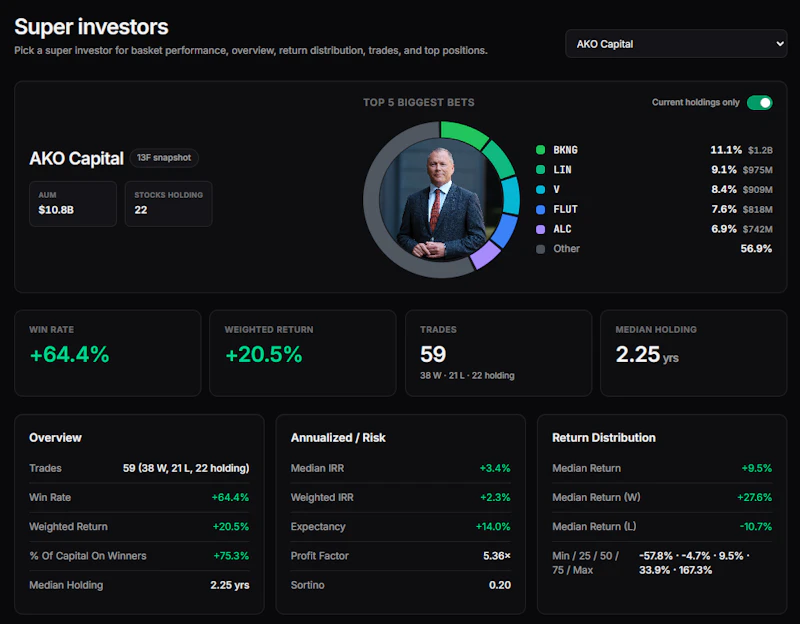The height and width of the screenshot is (624, 800).
Task: Click the Annualized / Risk panel heading
Action: (x=338, y=438)
